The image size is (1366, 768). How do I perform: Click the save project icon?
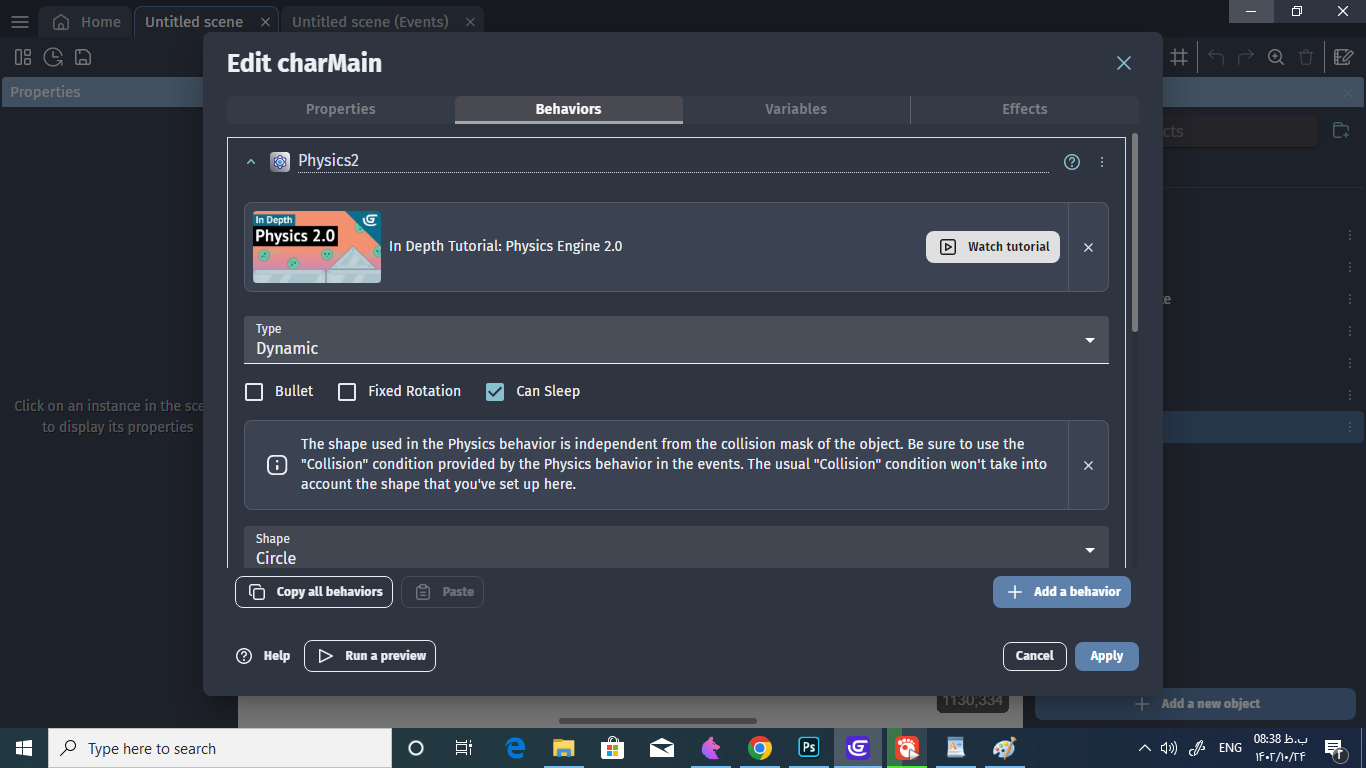coord(83,57)
